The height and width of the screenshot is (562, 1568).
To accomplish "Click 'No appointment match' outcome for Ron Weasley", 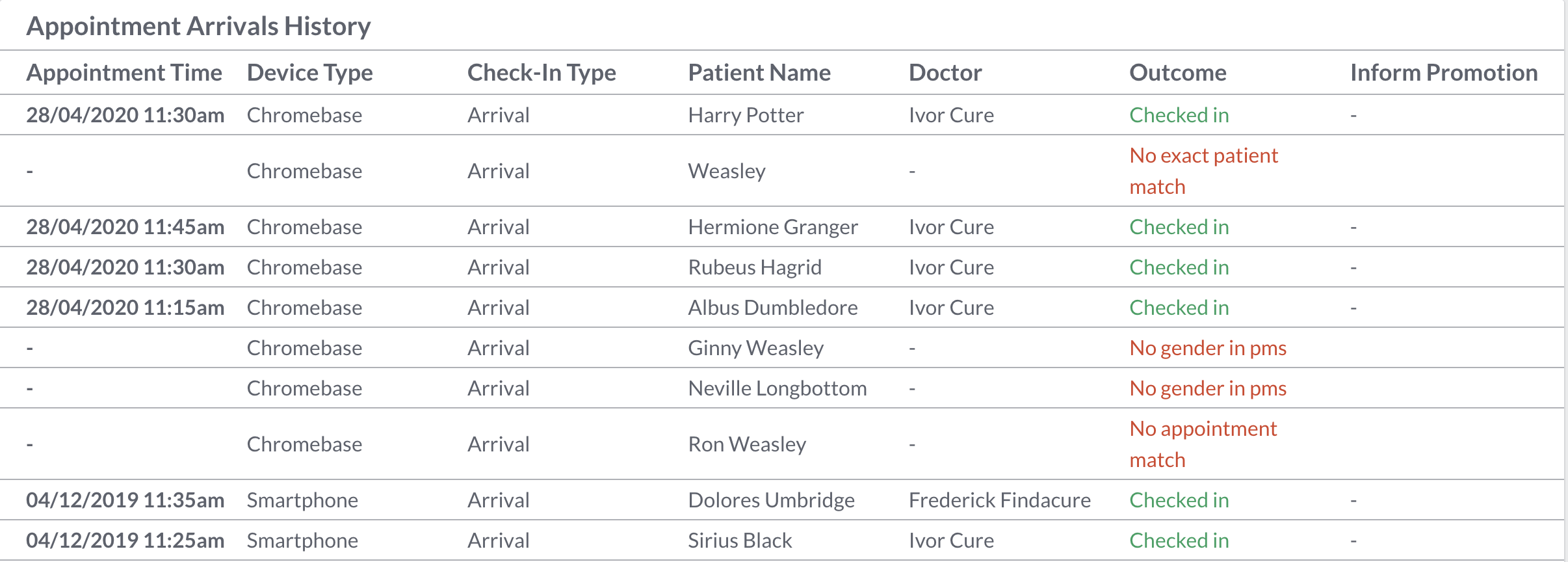I will click(x=1203, y=444).
